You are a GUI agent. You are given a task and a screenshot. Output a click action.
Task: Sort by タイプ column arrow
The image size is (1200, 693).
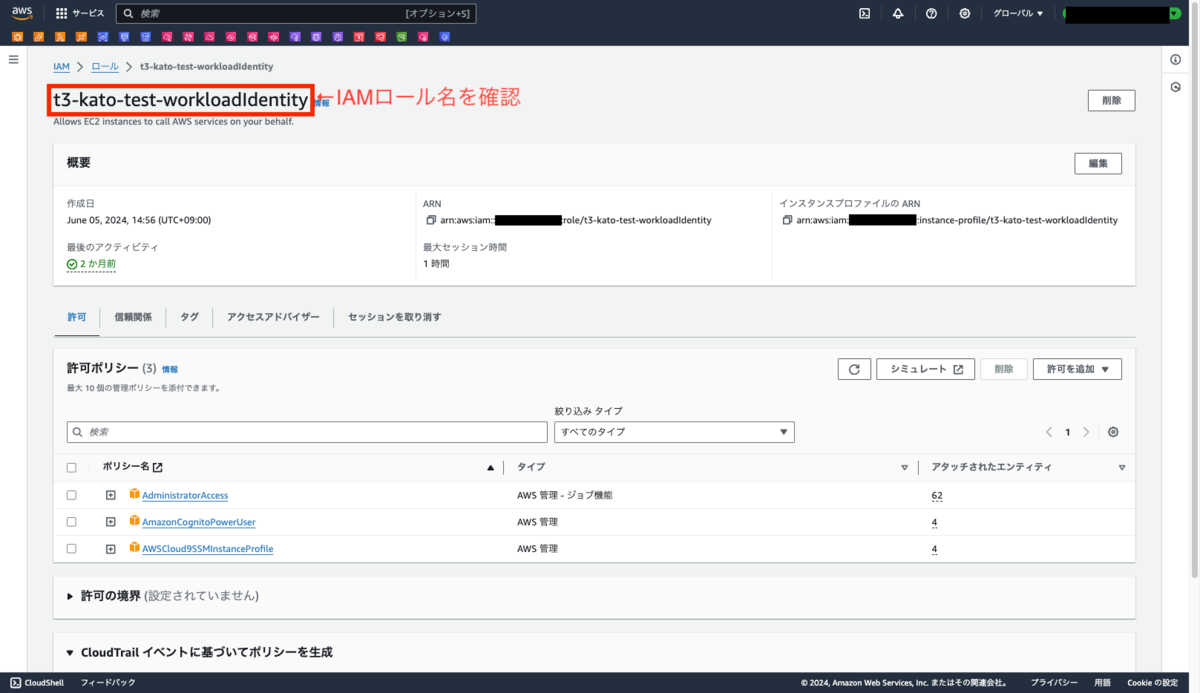tap(904, 467)
